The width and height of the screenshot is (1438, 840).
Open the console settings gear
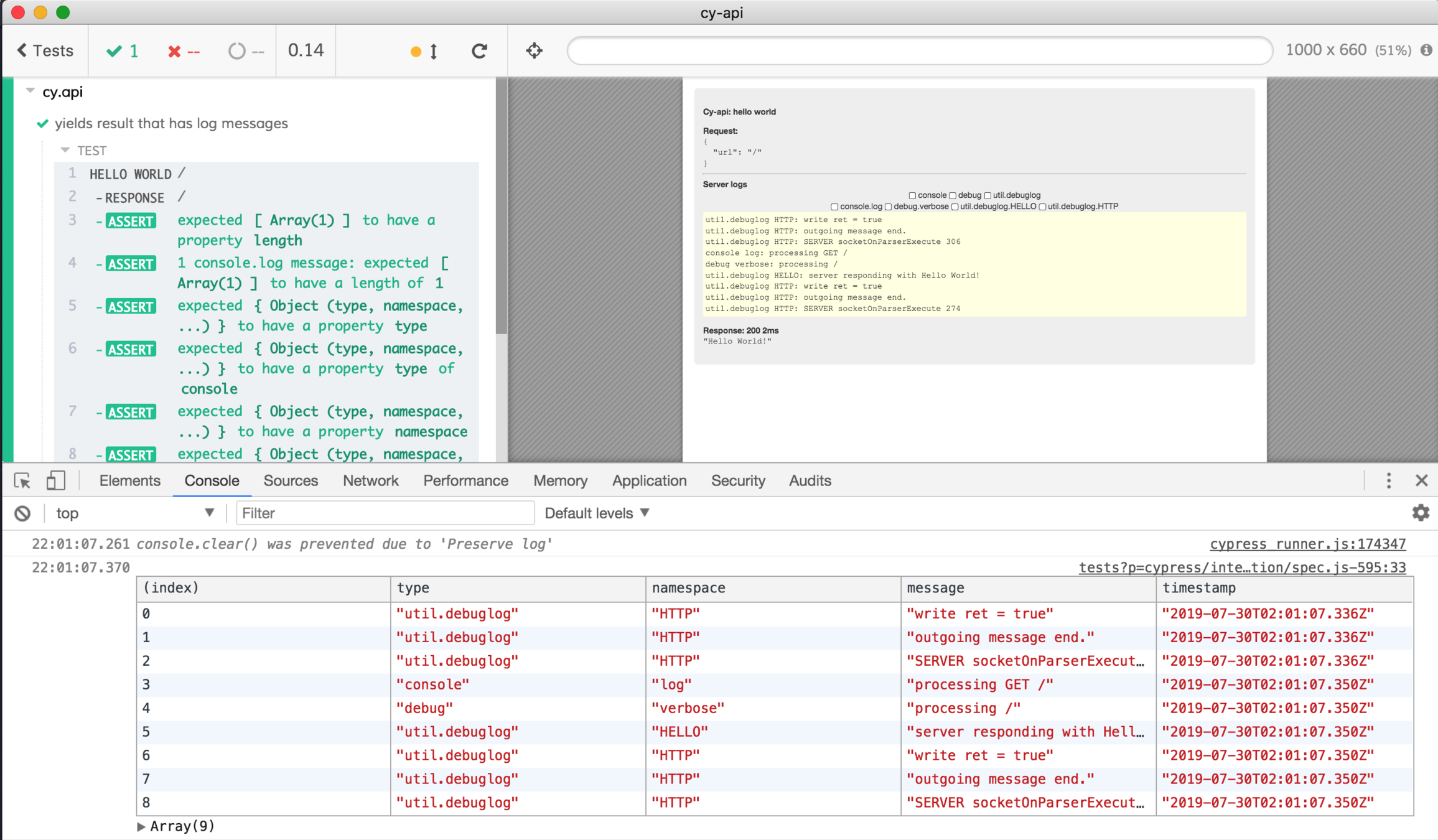coord(1421,513)
